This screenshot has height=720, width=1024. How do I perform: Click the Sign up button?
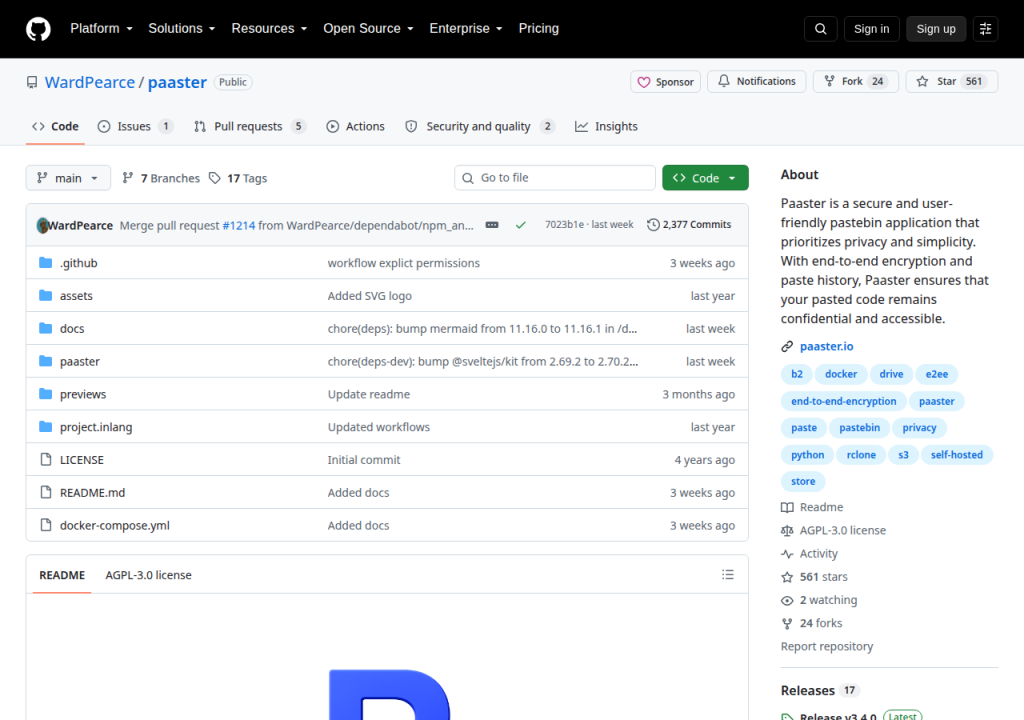click(x=935, y=29)
